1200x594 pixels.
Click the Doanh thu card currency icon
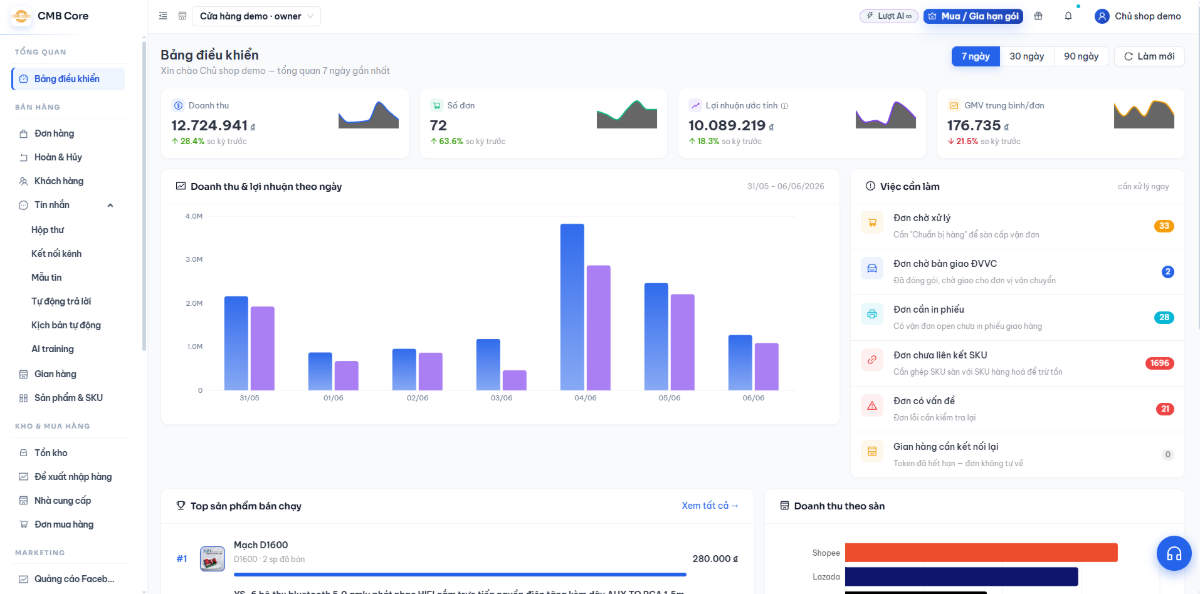coord(178,105)
